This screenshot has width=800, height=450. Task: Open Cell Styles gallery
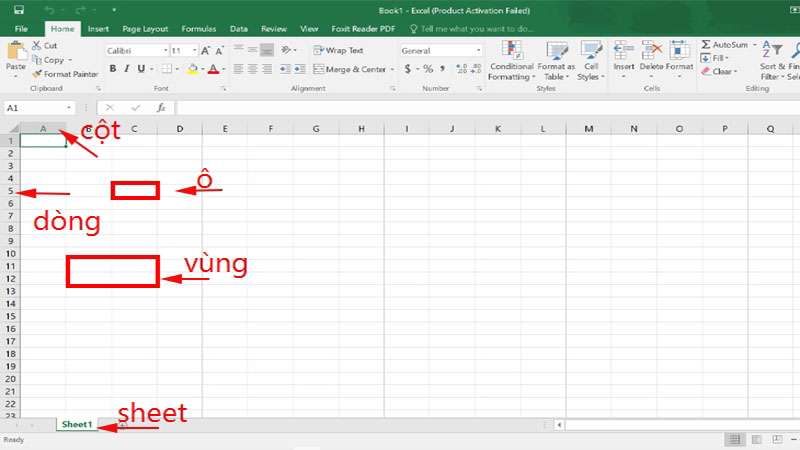click(x=591, y=61)
